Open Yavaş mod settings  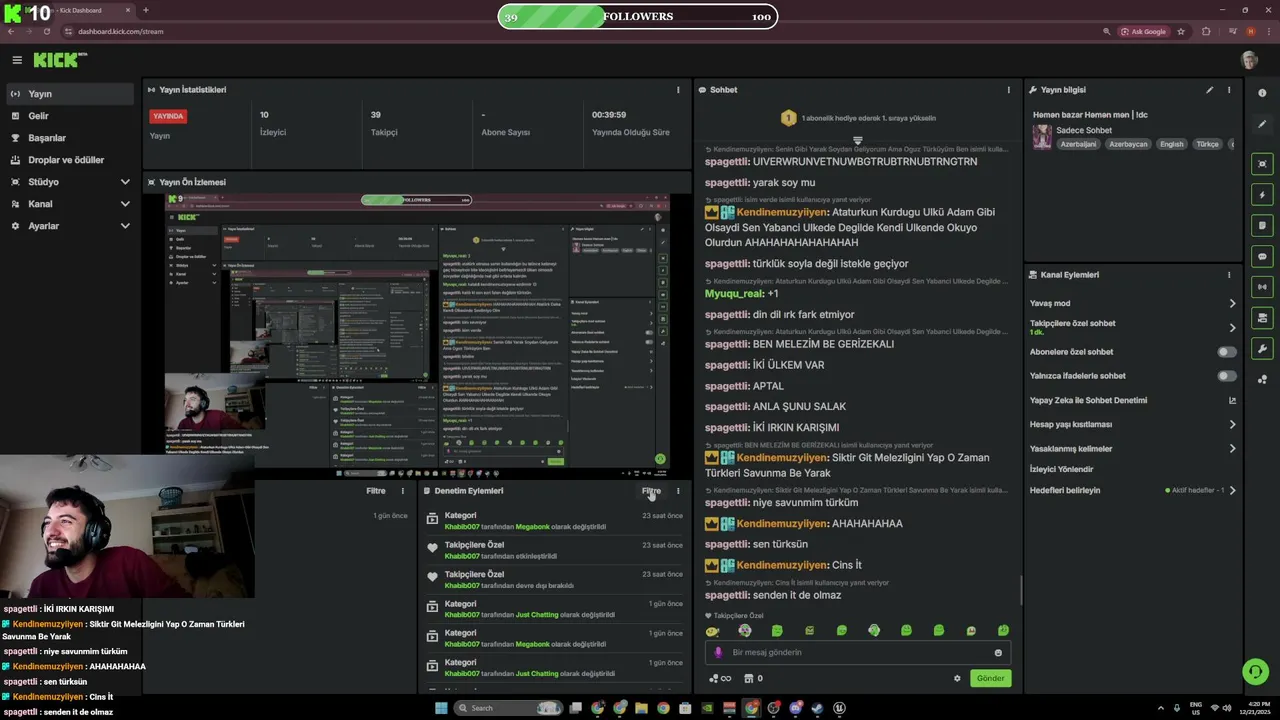tap(1133, 303)
